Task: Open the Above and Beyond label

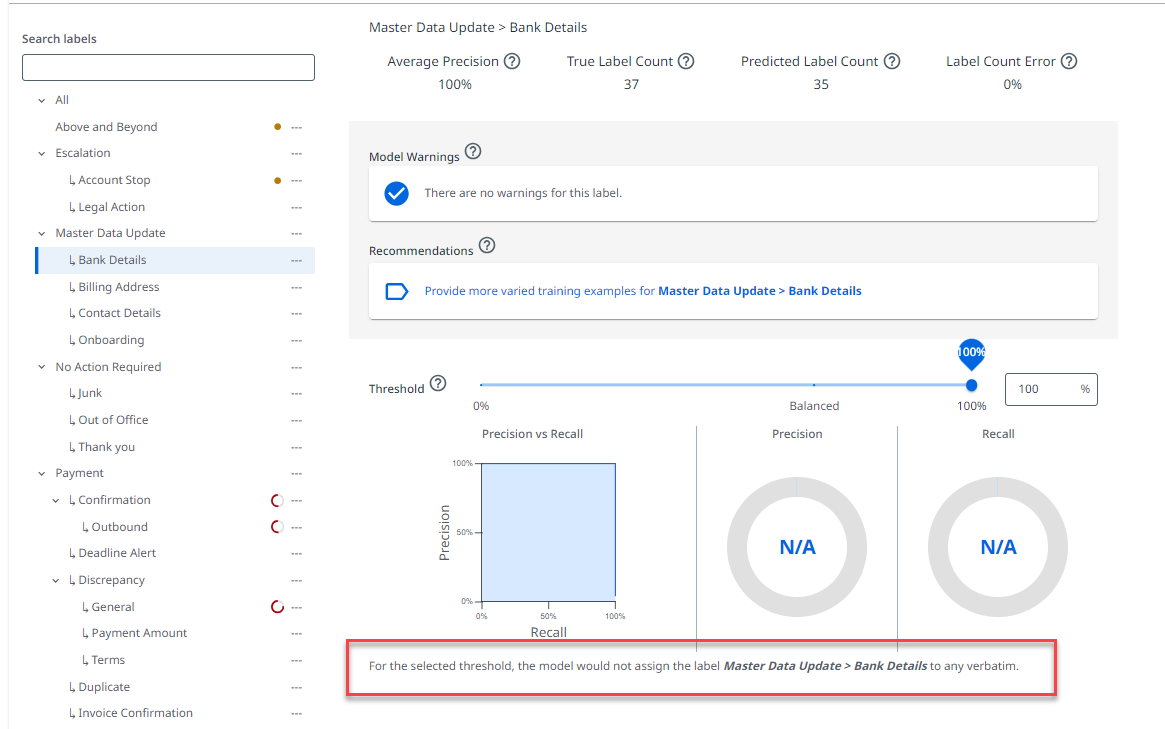Action: 106,127
